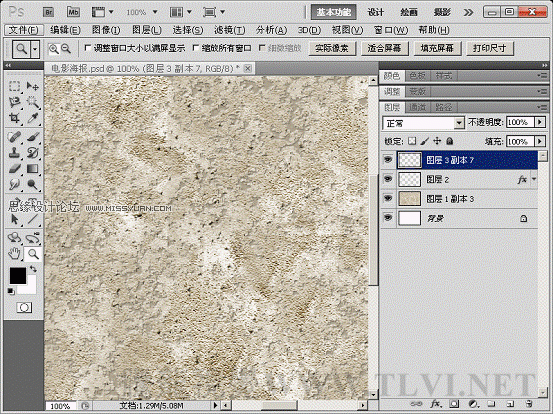The image size is (553, 414).
Task: Click the 打印尺寸 button
Action: click(490, 48)
